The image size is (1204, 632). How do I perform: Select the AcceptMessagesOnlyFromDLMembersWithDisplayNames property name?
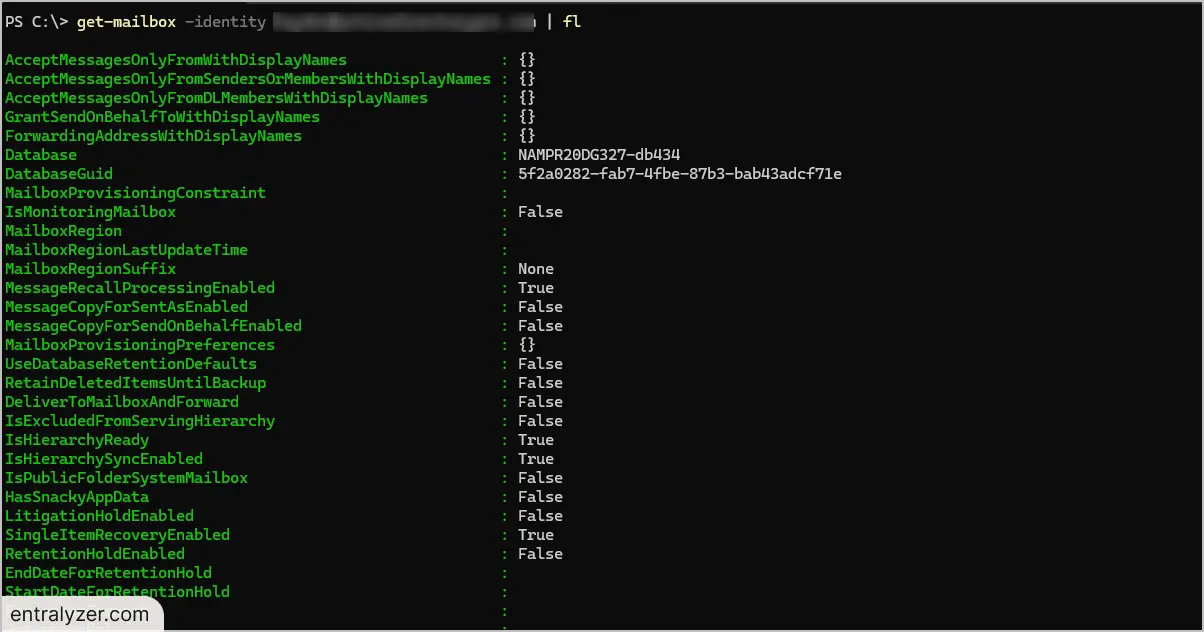pyautogui.click(x=216, y=98)
